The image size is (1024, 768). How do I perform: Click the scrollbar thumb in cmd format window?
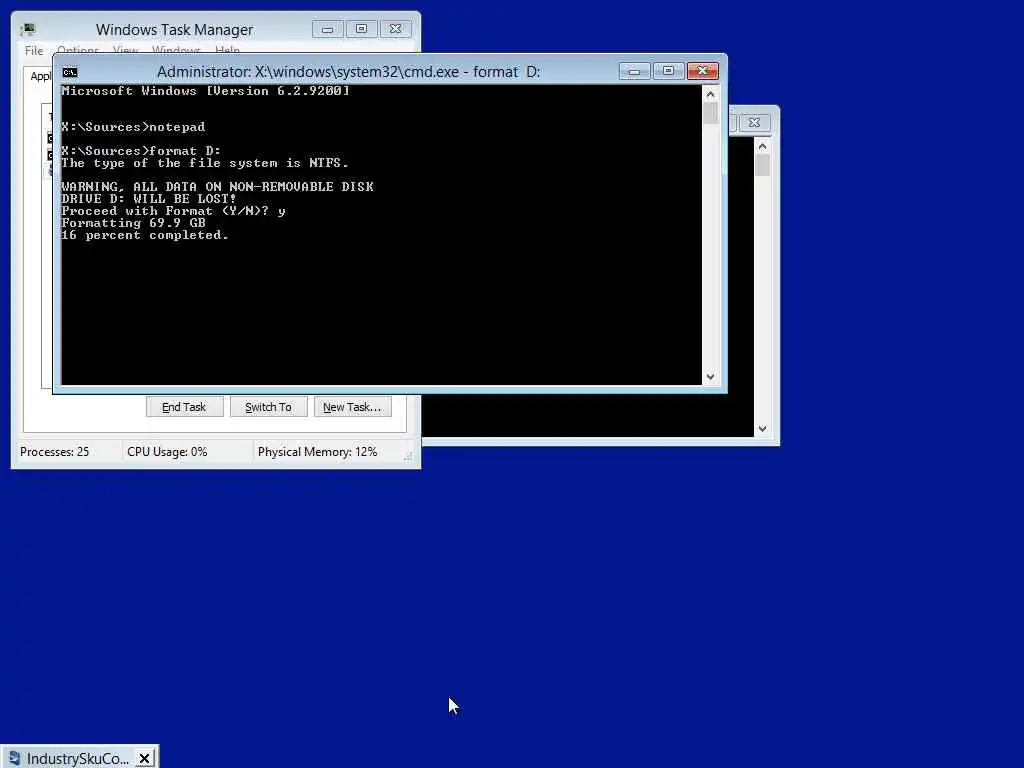click(x=711, y=113)
